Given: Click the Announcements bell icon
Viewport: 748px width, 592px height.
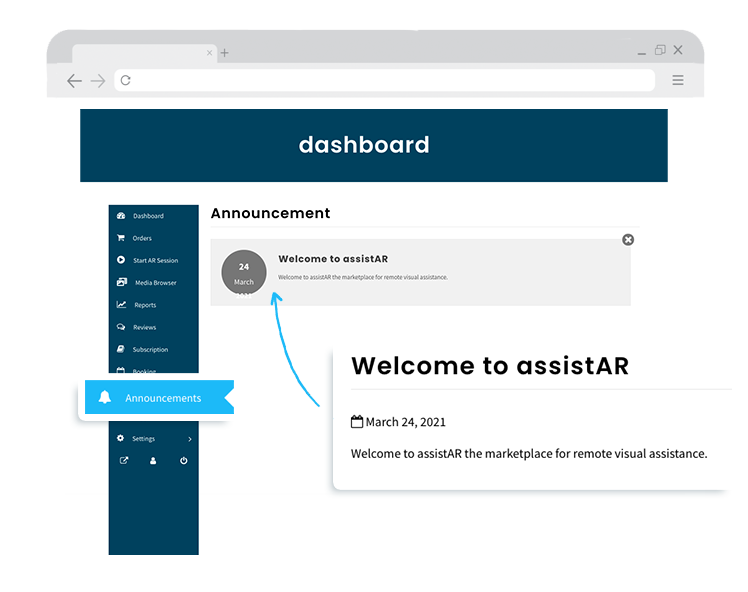Looking at the screenshot, I should point(105,397).
